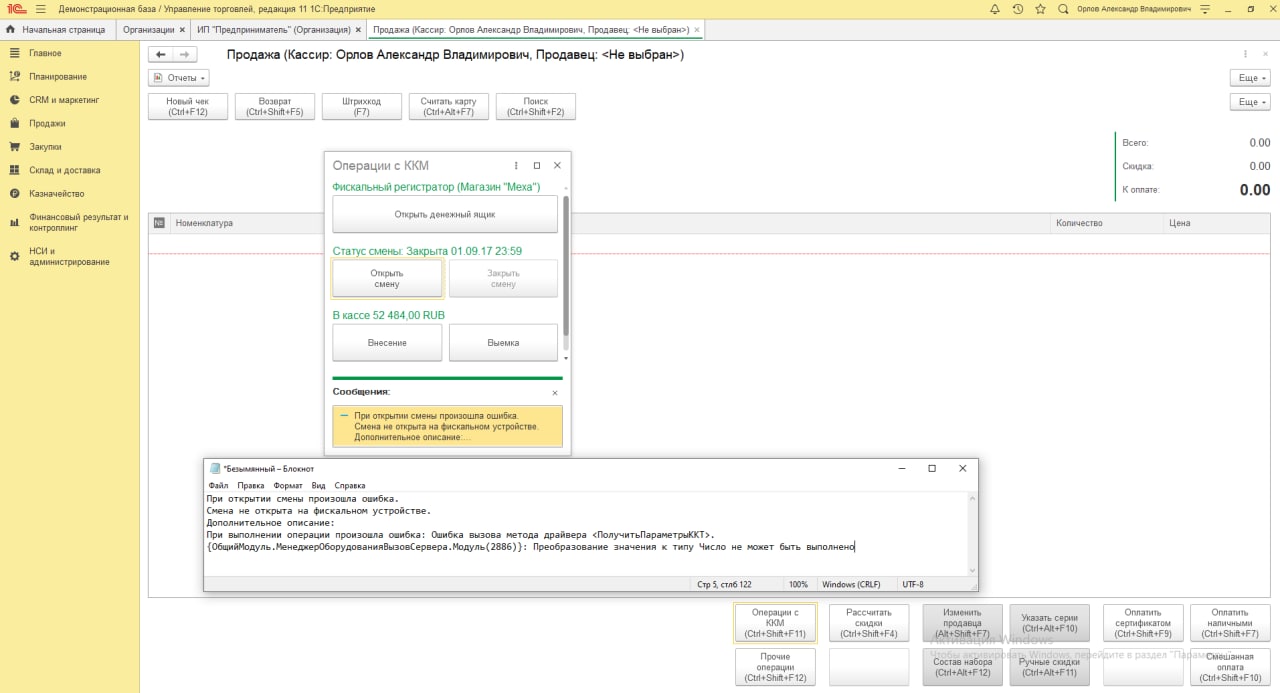
Task: Click Новый чек button
Action: pos(188,107)
